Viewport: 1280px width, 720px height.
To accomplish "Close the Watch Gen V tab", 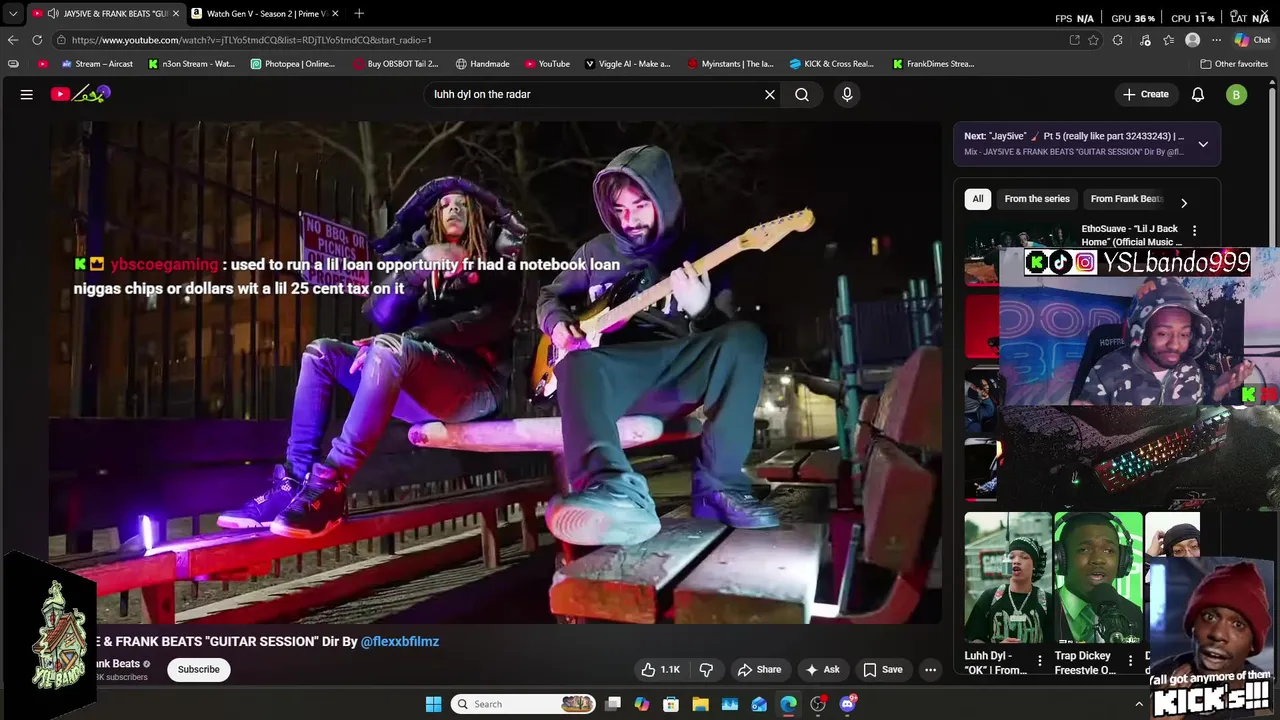I will click(x=335, y=14).
